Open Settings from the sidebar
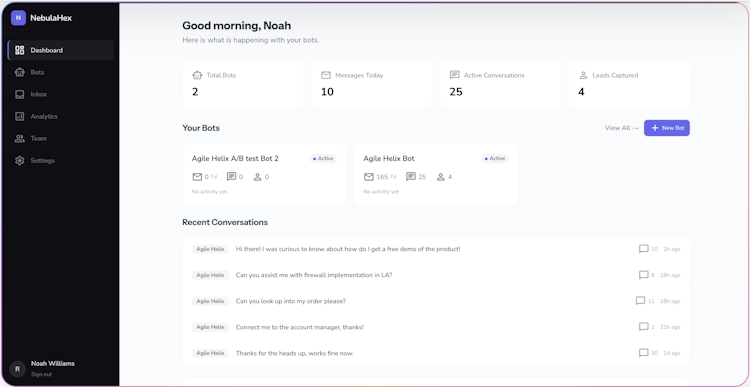Image resolution: width=750 pixels, height=387 pixels. (61, 161)
